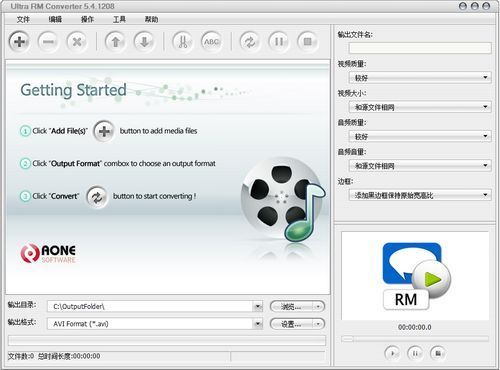Start converting with the Convert arrows button
500x370 pixels.
point(250,42)
